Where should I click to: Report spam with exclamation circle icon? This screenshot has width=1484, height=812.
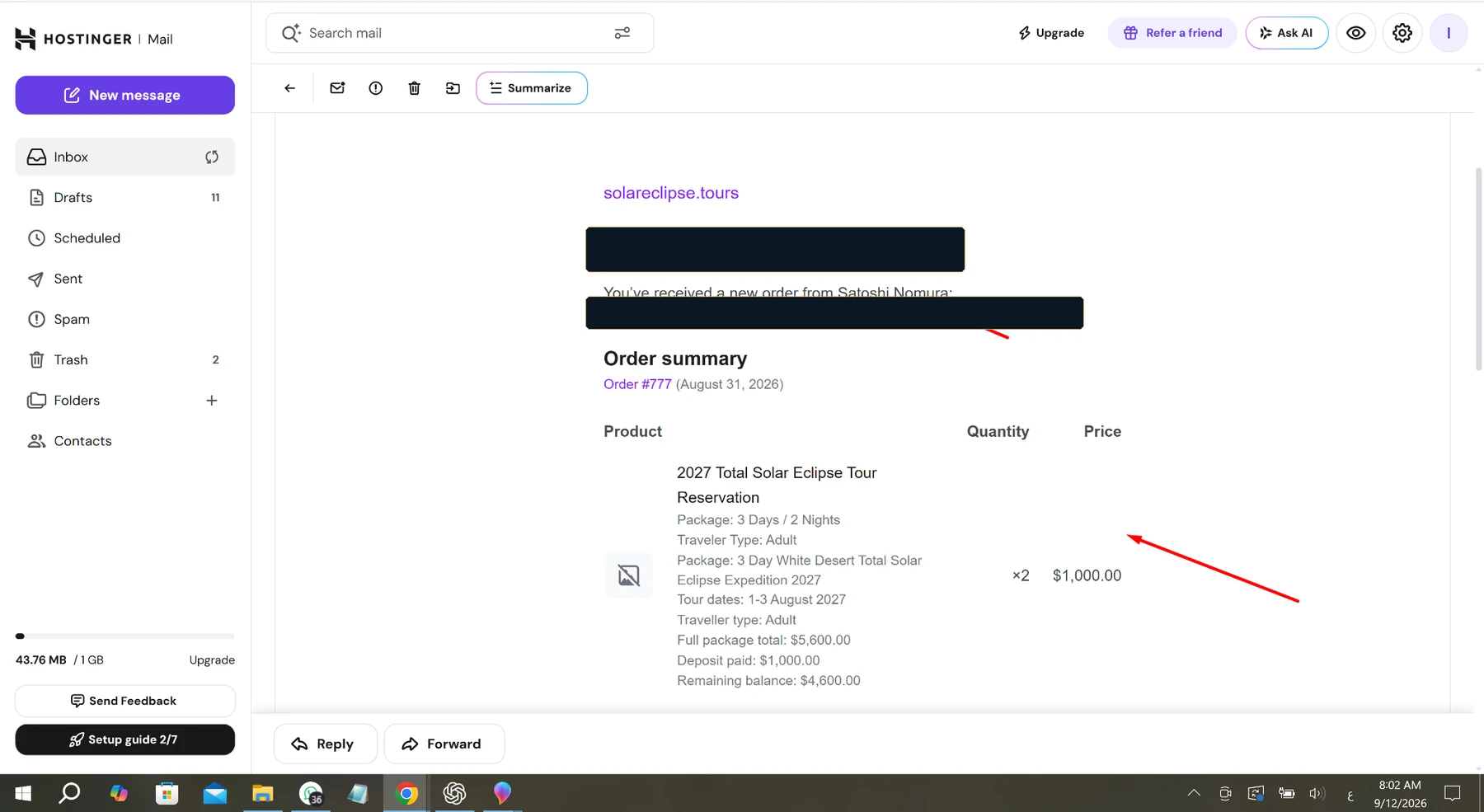(x=376, y=88)
